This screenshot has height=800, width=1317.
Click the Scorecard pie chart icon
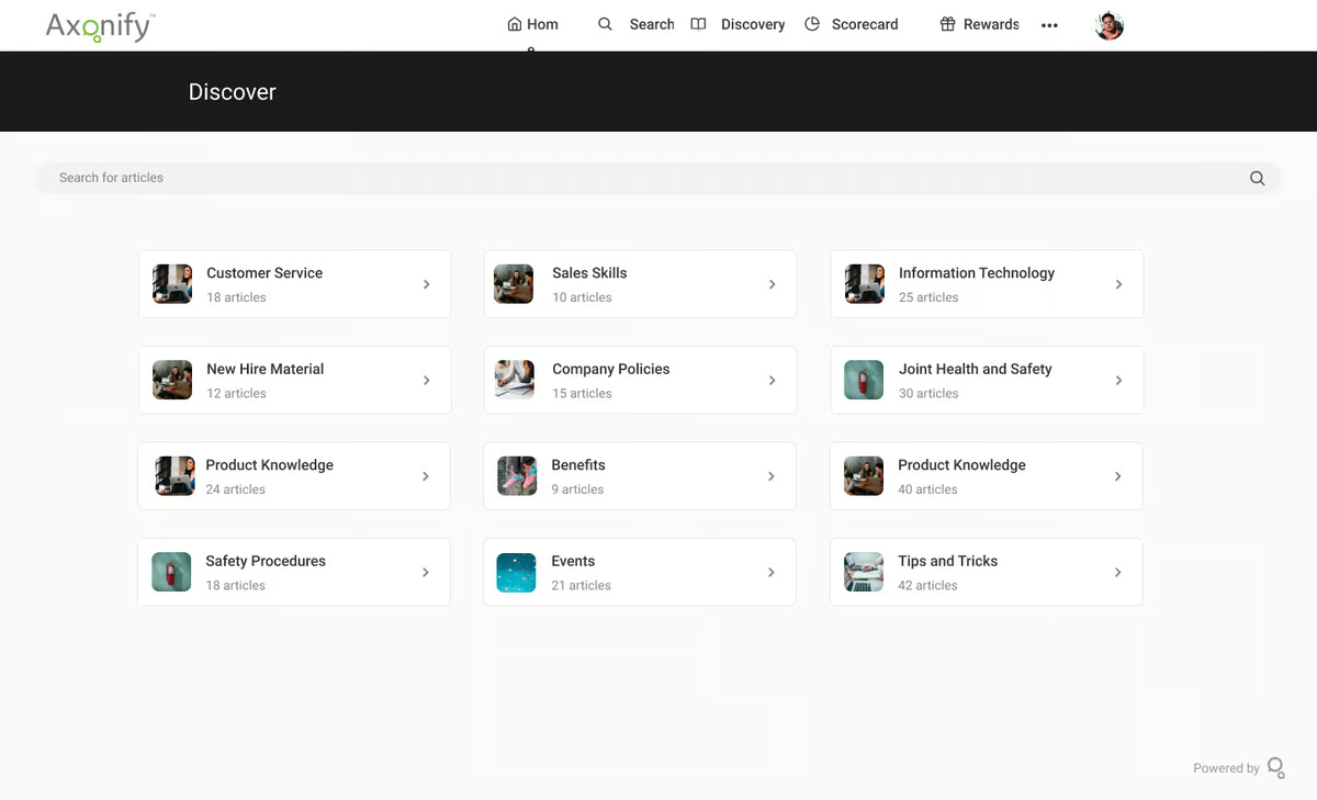pos(812,24)
